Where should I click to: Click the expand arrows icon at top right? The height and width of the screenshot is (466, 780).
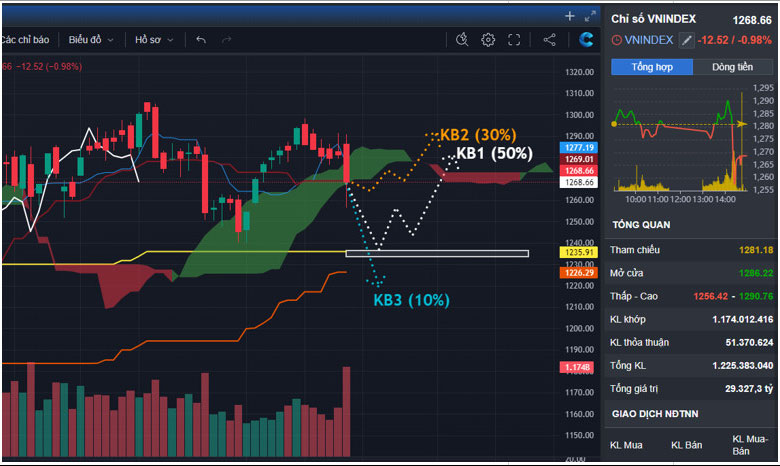pyautogui.click(x=588, y=16)
